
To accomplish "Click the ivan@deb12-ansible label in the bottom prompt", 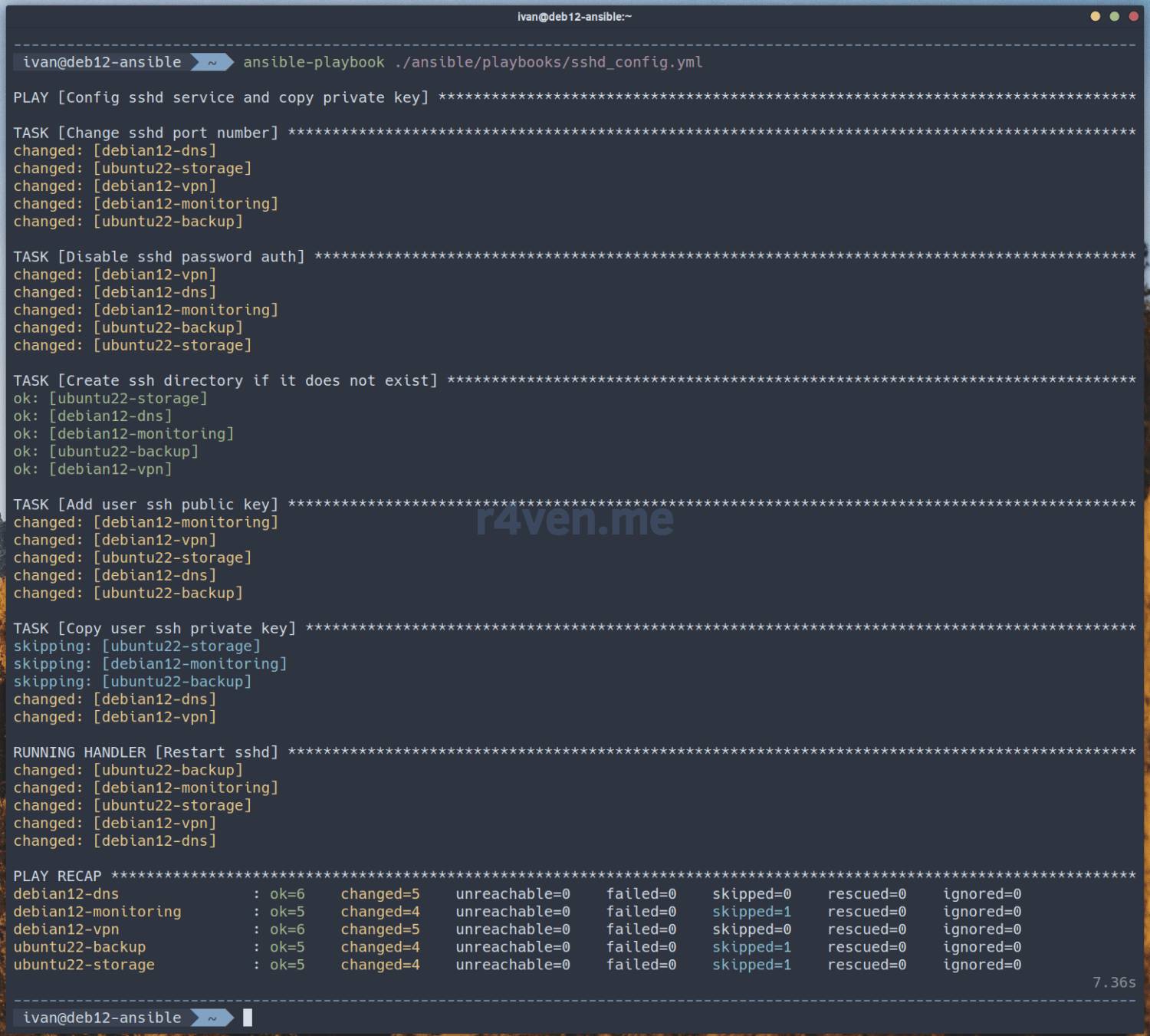I will point(102,1018).
